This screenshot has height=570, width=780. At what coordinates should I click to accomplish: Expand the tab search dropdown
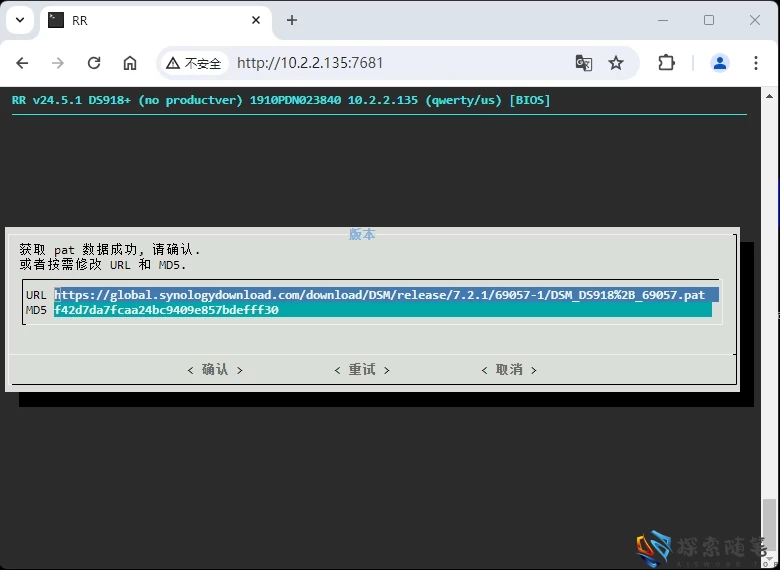point(20,20)
